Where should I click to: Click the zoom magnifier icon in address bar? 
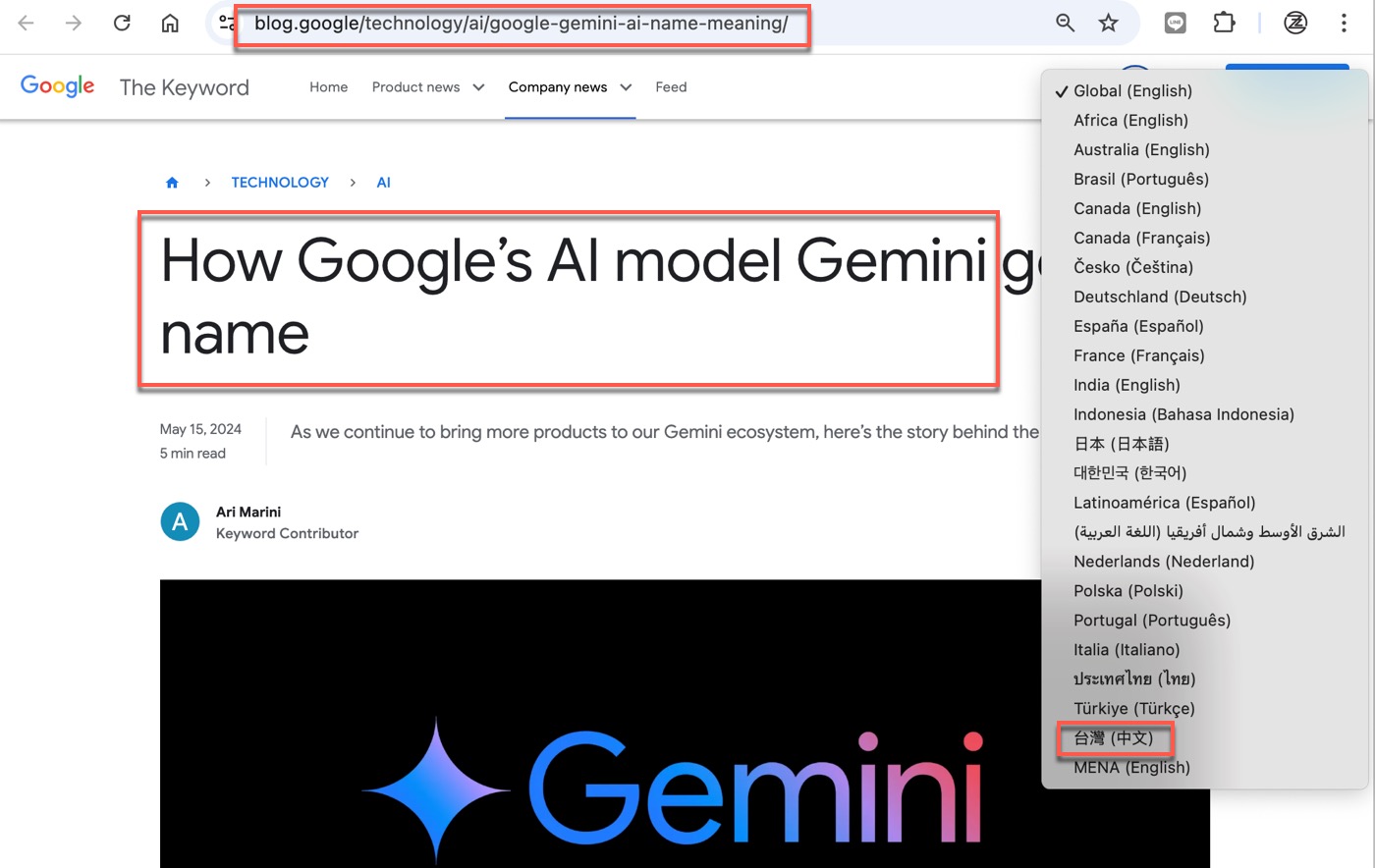click(1065, 23)
